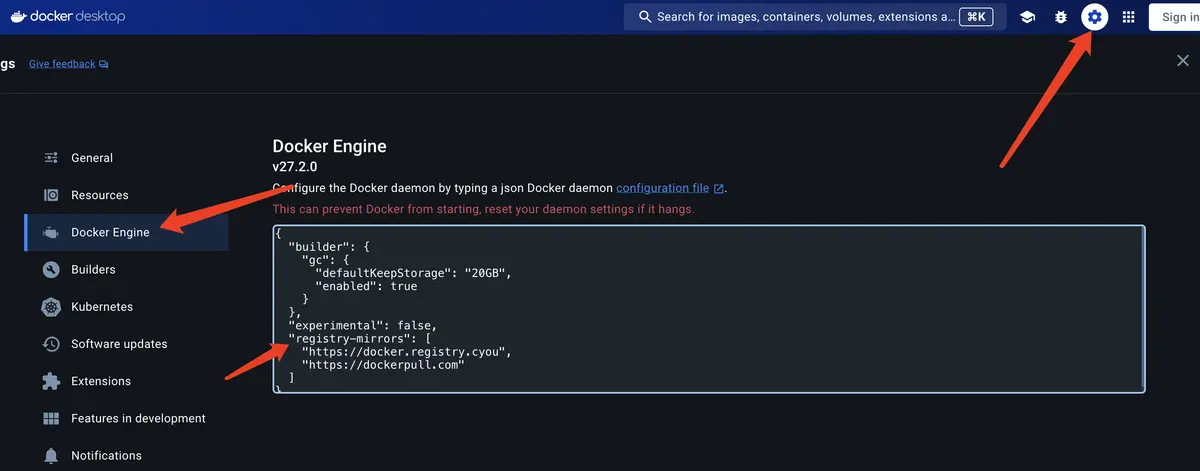Open Notifications settings

click(126, 455)
